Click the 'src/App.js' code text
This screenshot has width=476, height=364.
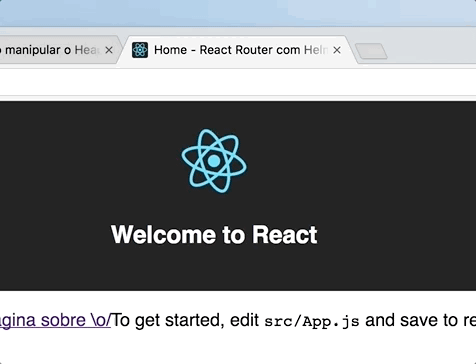click(312, 321)
